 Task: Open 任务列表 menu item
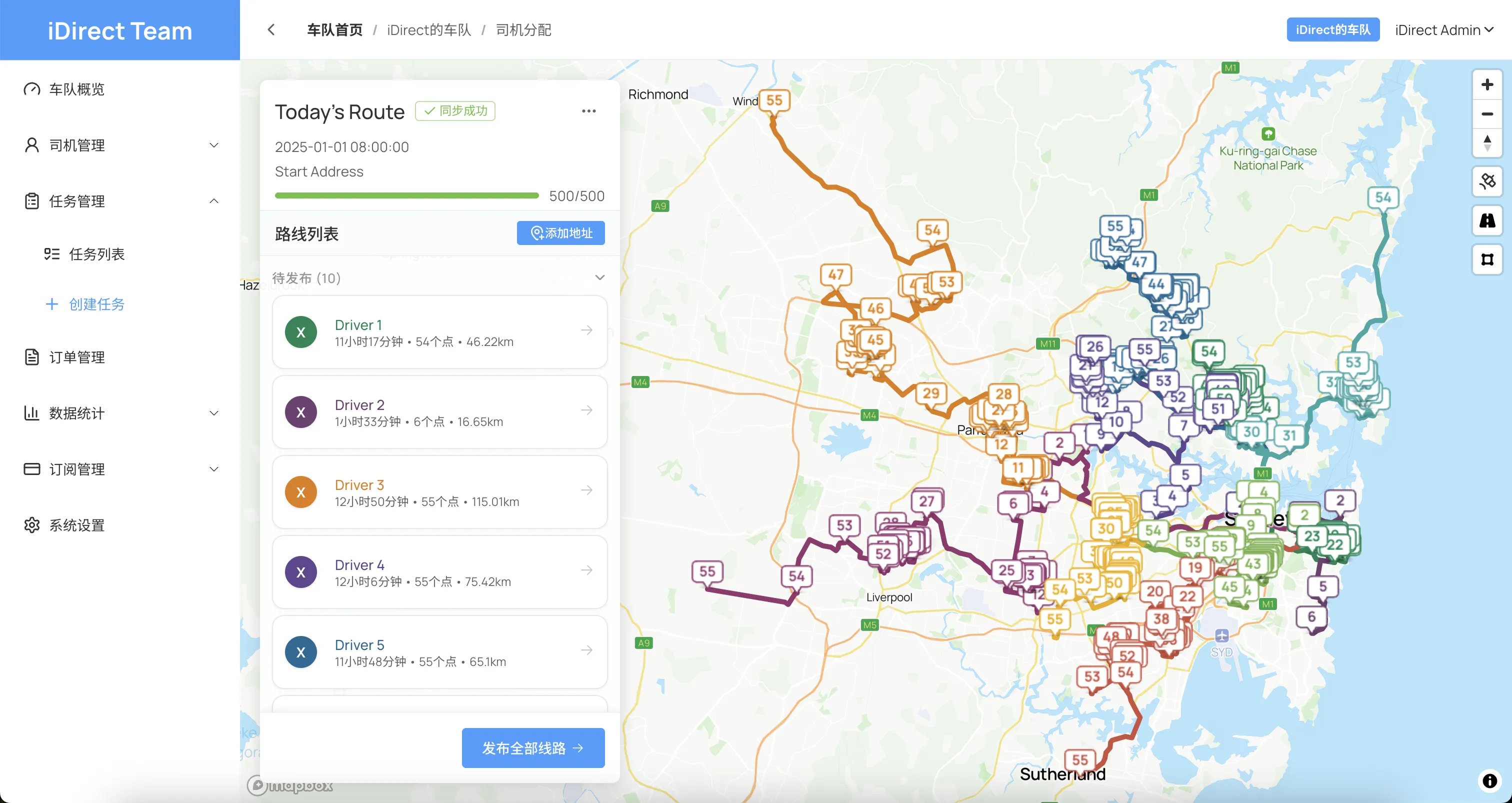point(96,254)
